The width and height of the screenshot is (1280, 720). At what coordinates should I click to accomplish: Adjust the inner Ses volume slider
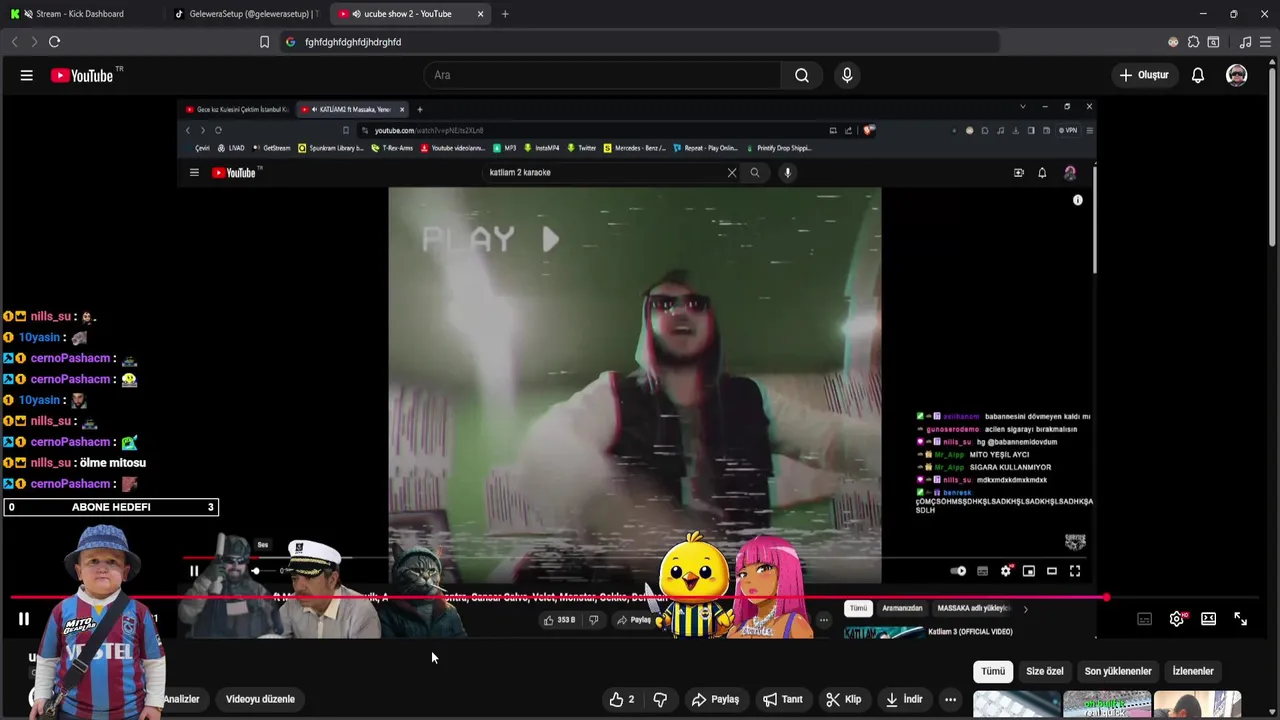pyautogui.click(x=262, y=571)
